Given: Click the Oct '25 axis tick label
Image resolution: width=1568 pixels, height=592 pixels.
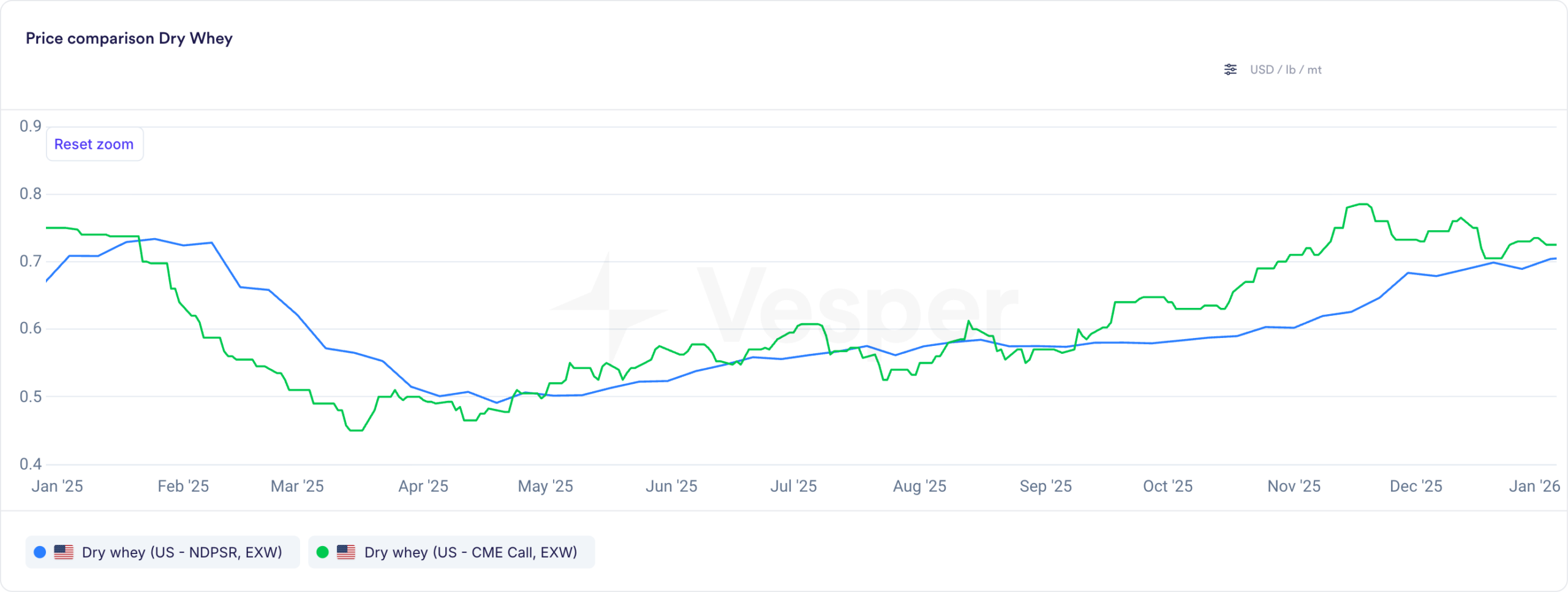Looking at the screenshot, I should click(1167, 486).
